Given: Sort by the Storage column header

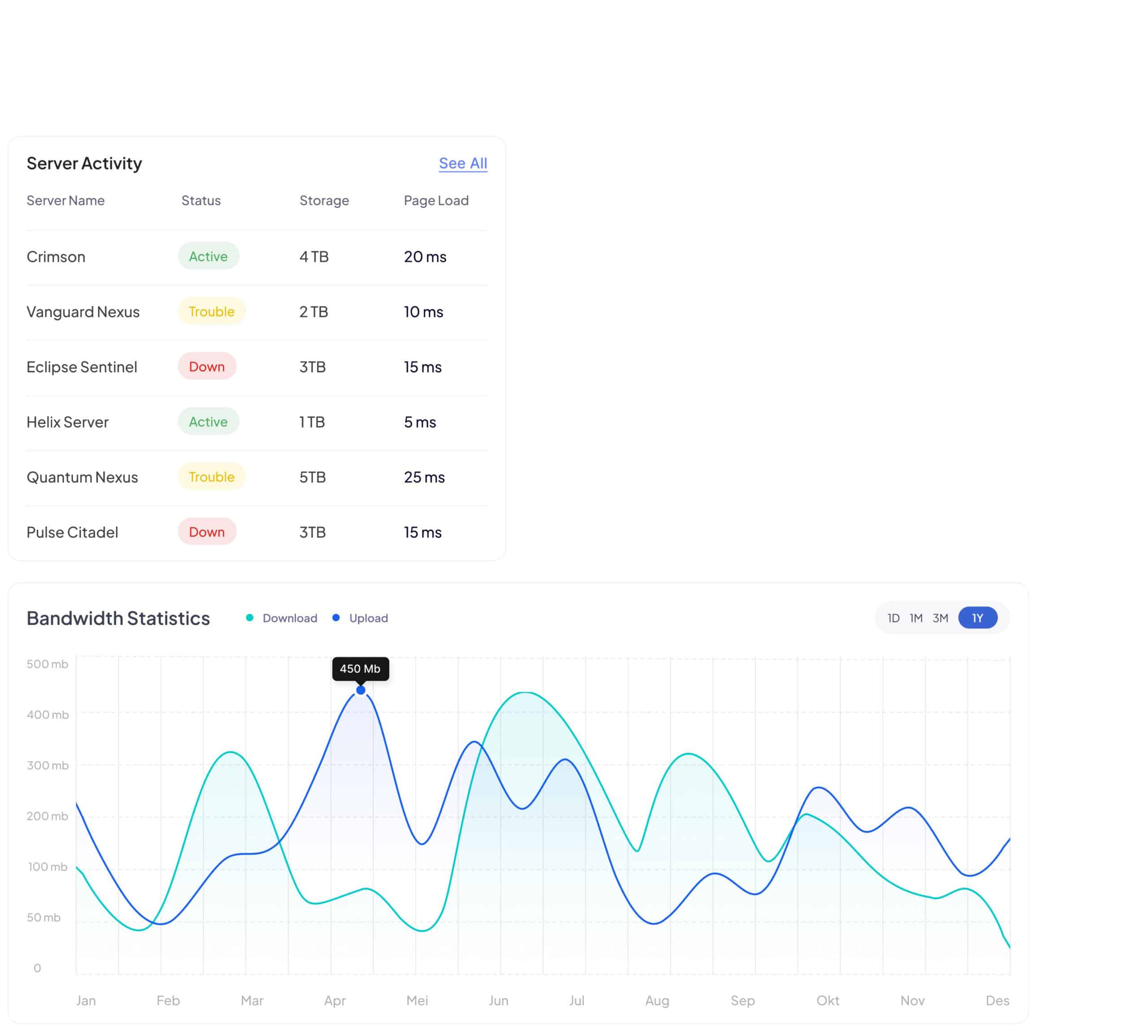Looking at the screenshot, I should coord(324,200).
